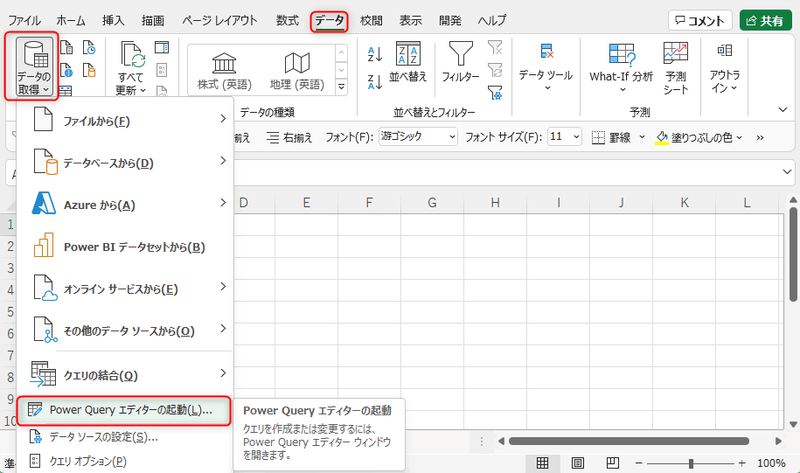Open the データの取得 (Get Data) button

point(34,67)
